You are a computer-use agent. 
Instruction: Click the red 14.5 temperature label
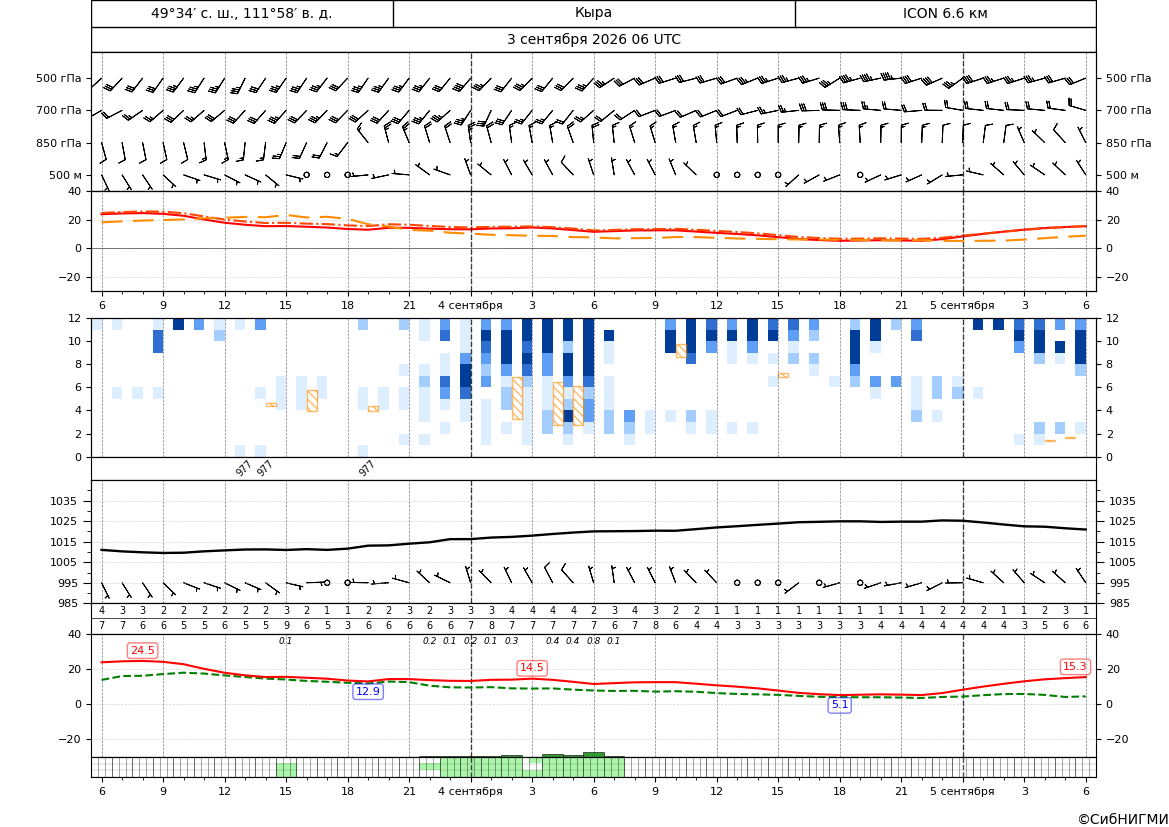pos(532,667)
